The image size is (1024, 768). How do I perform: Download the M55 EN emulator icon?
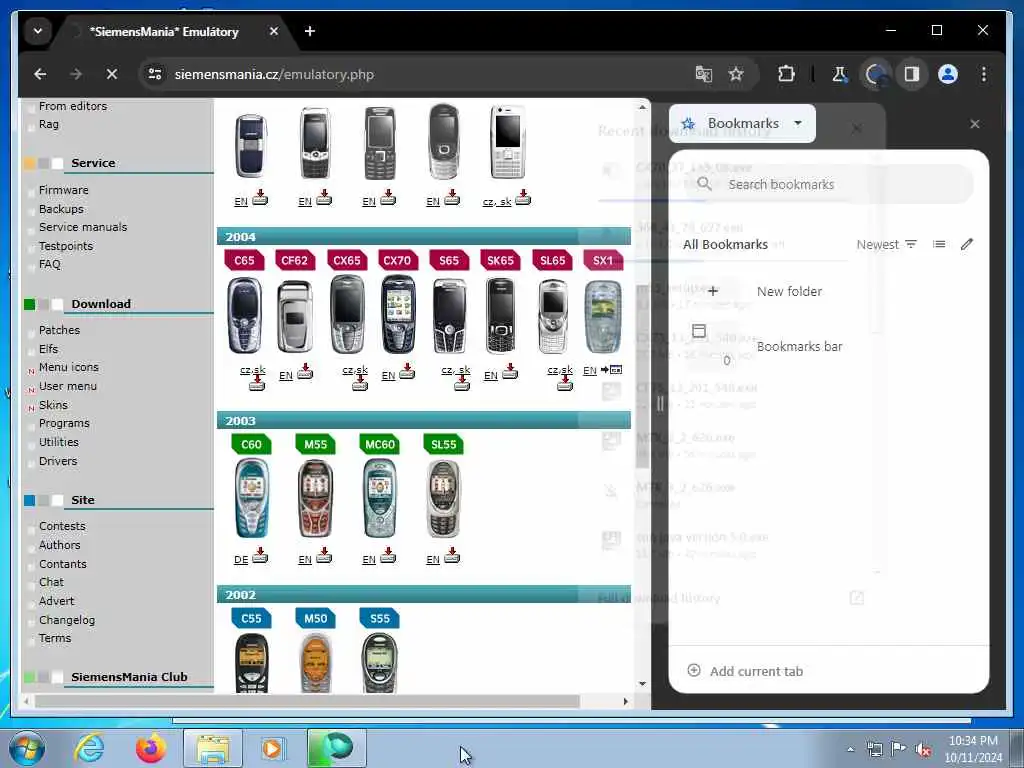click(x=324, y=556)
